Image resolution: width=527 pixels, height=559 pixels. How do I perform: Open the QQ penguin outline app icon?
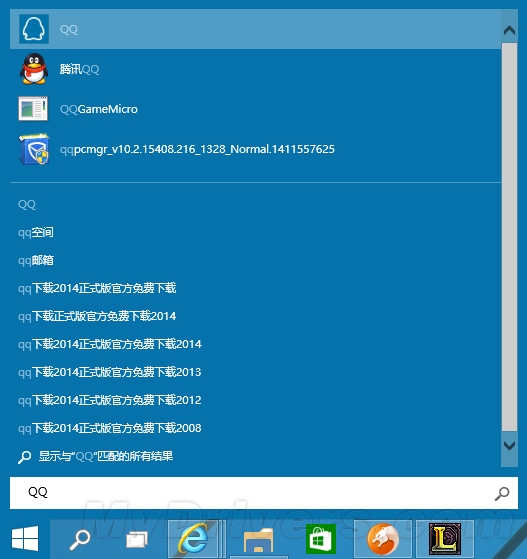(34, 29)
